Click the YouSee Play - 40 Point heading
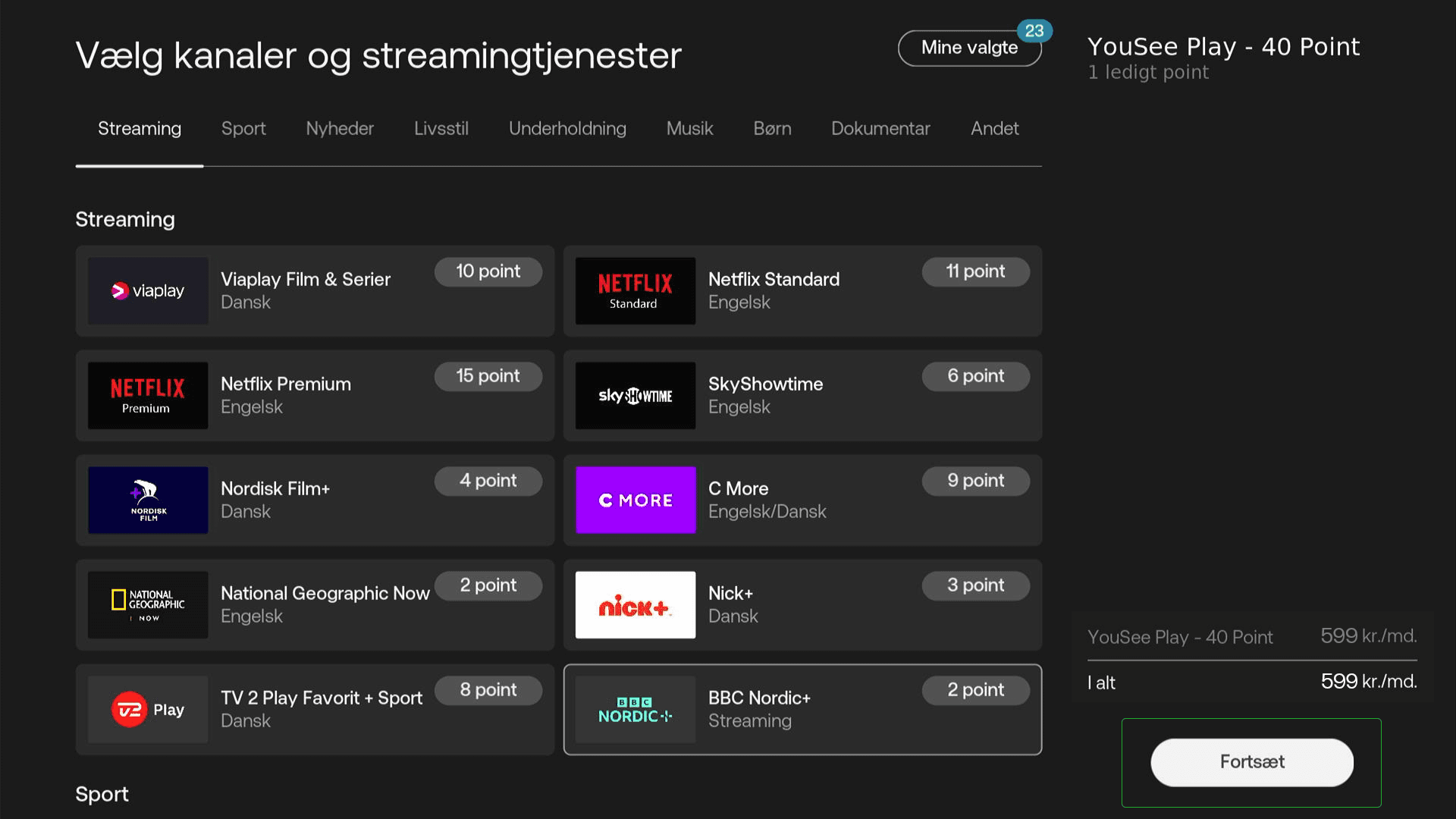This screenshot has width=1456, height=819. tap(1223, 47)
